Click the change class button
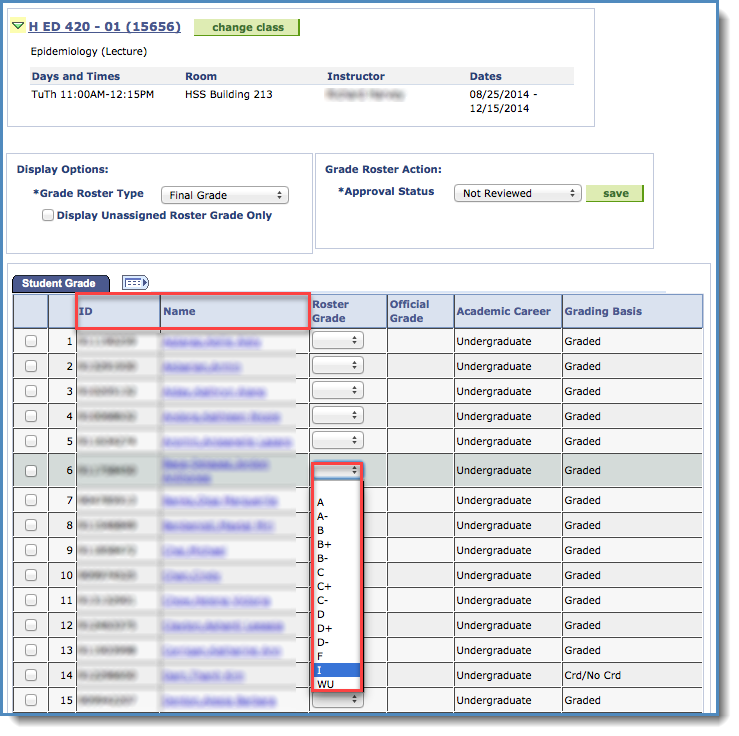The height and width of the screenshot is (736, 739). coord(247,27)
